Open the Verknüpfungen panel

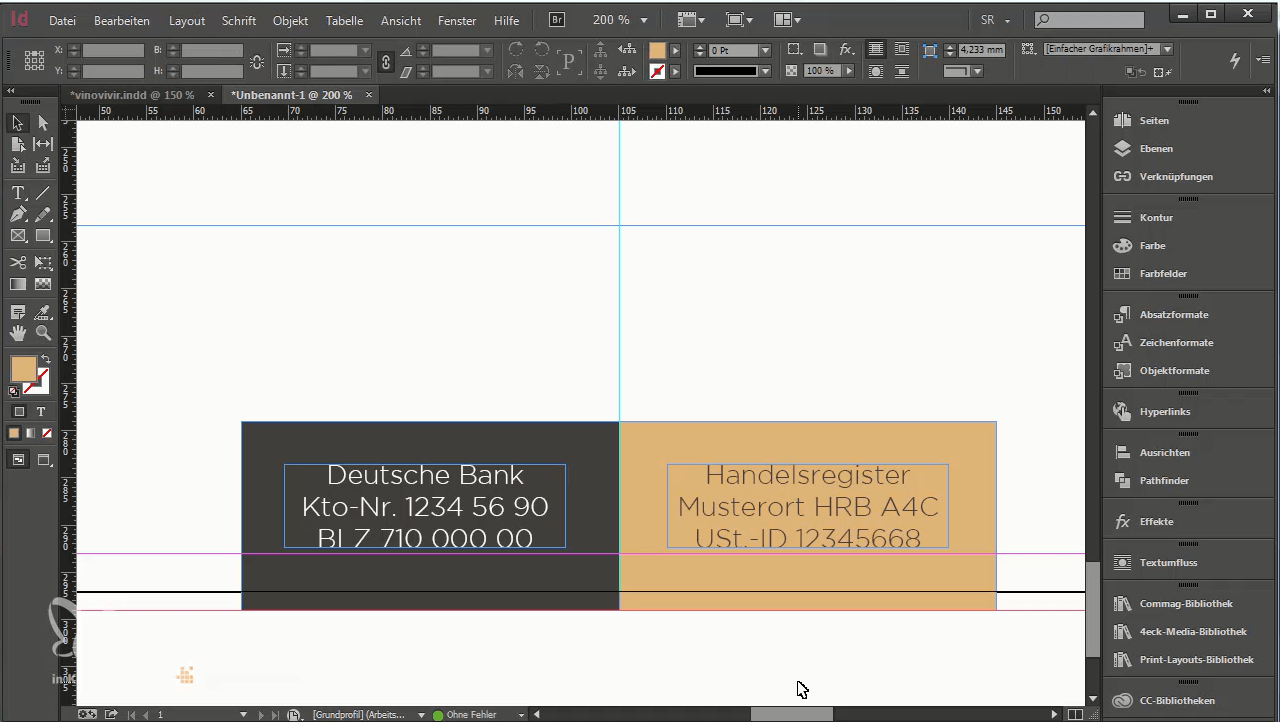click(x=1176, y=176)
